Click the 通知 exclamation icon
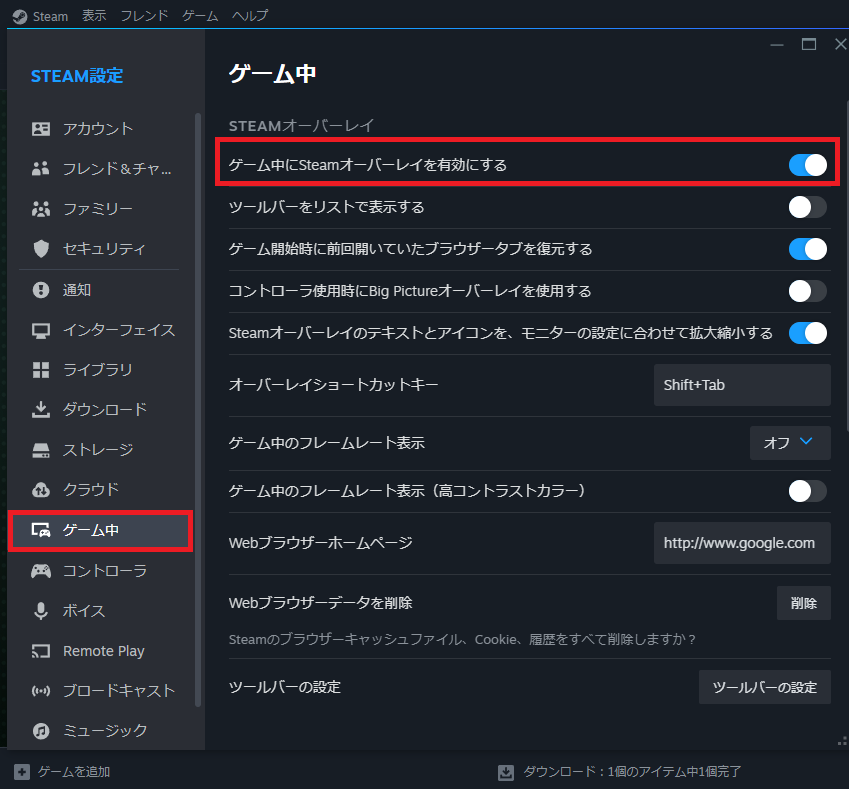This screenshot has width=849, height=789. pos(41,290)
